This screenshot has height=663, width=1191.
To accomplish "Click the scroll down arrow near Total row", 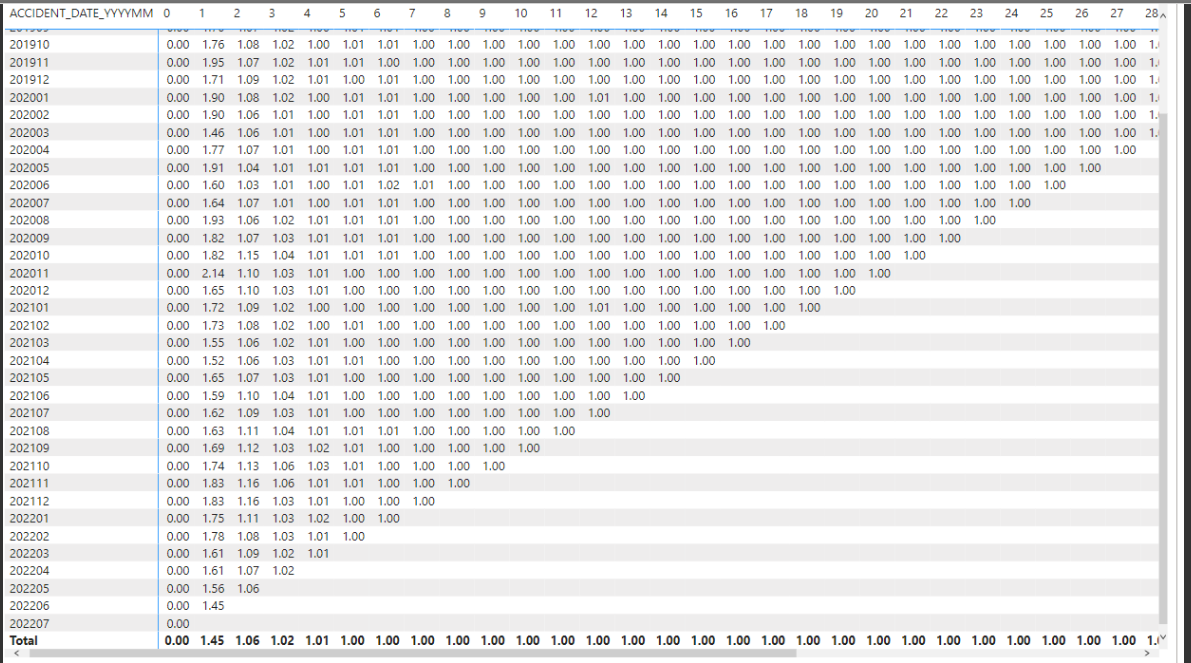I will [1162, 638].
